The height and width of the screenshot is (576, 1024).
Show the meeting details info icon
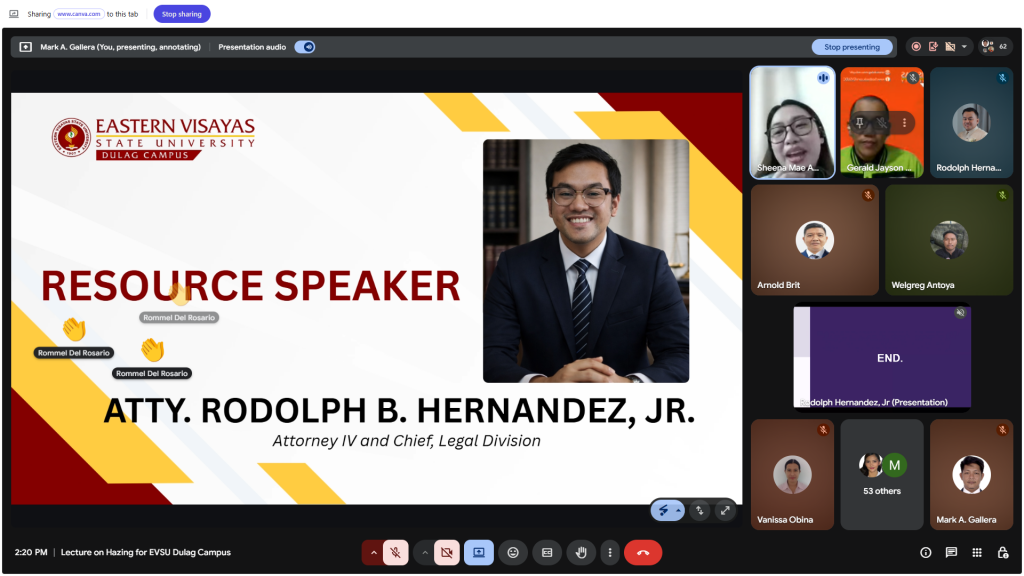click(925, 552)
